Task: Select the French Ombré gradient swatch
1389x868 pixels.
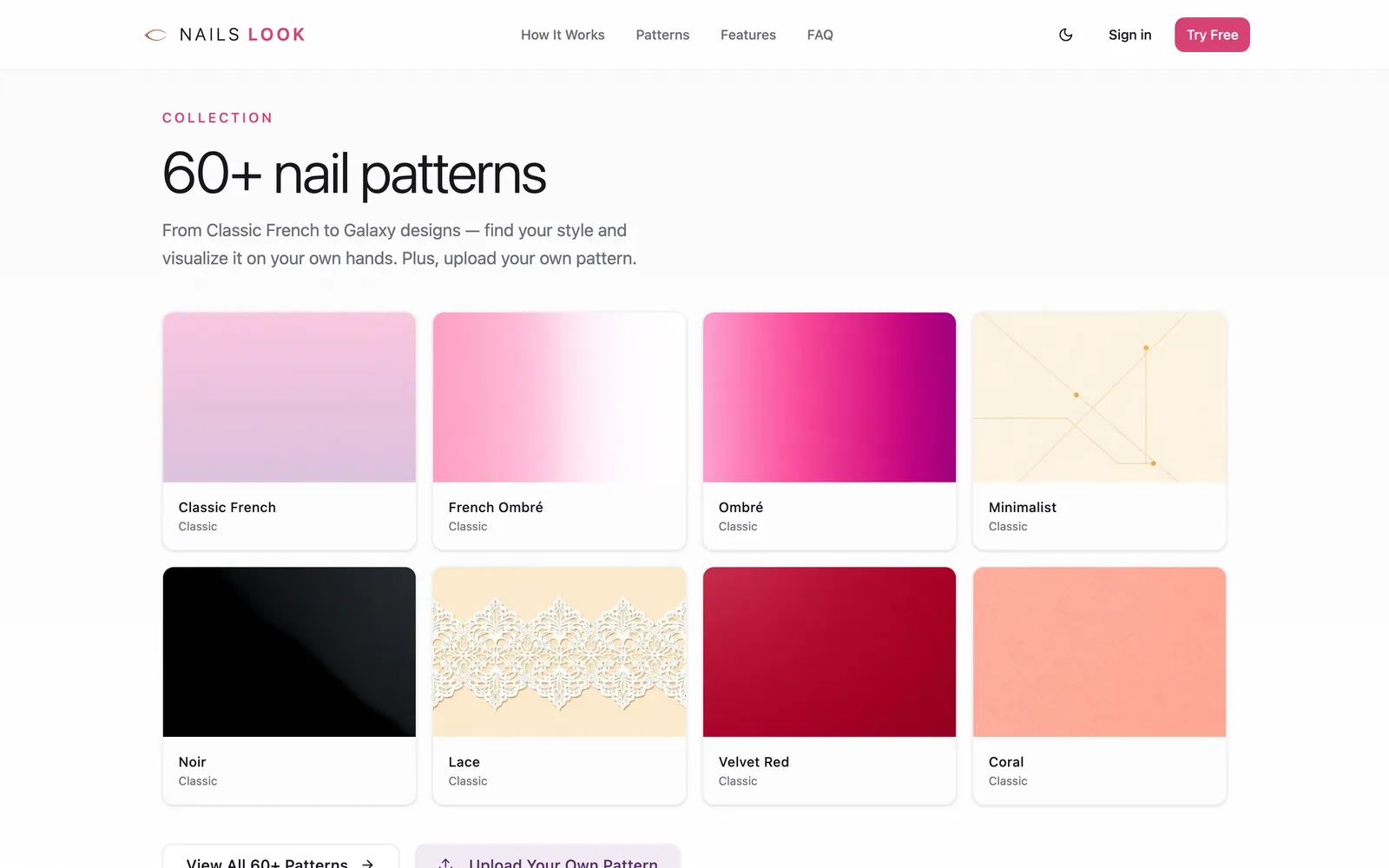Action: click(x=559, y=398)
